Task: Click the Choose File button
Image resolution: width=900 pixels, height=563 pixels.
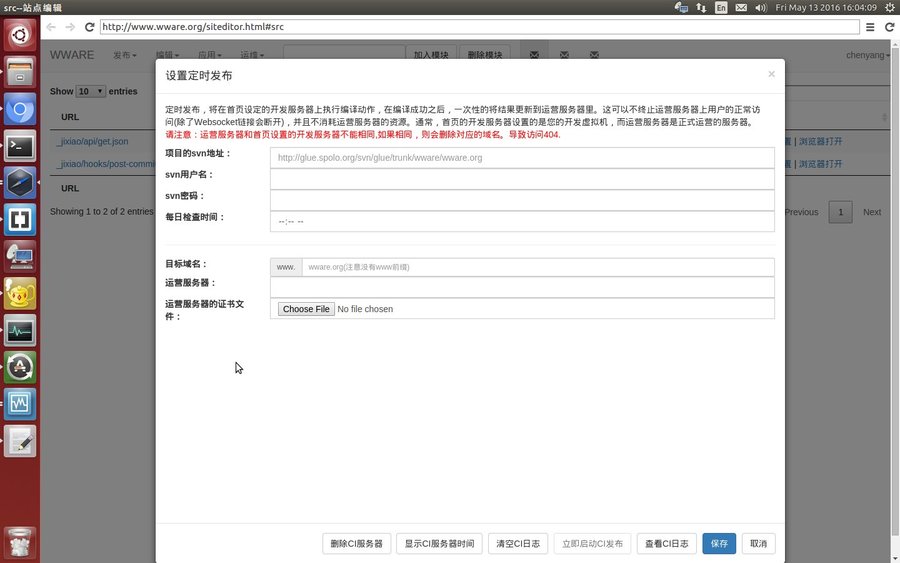Action: point(306,309)
